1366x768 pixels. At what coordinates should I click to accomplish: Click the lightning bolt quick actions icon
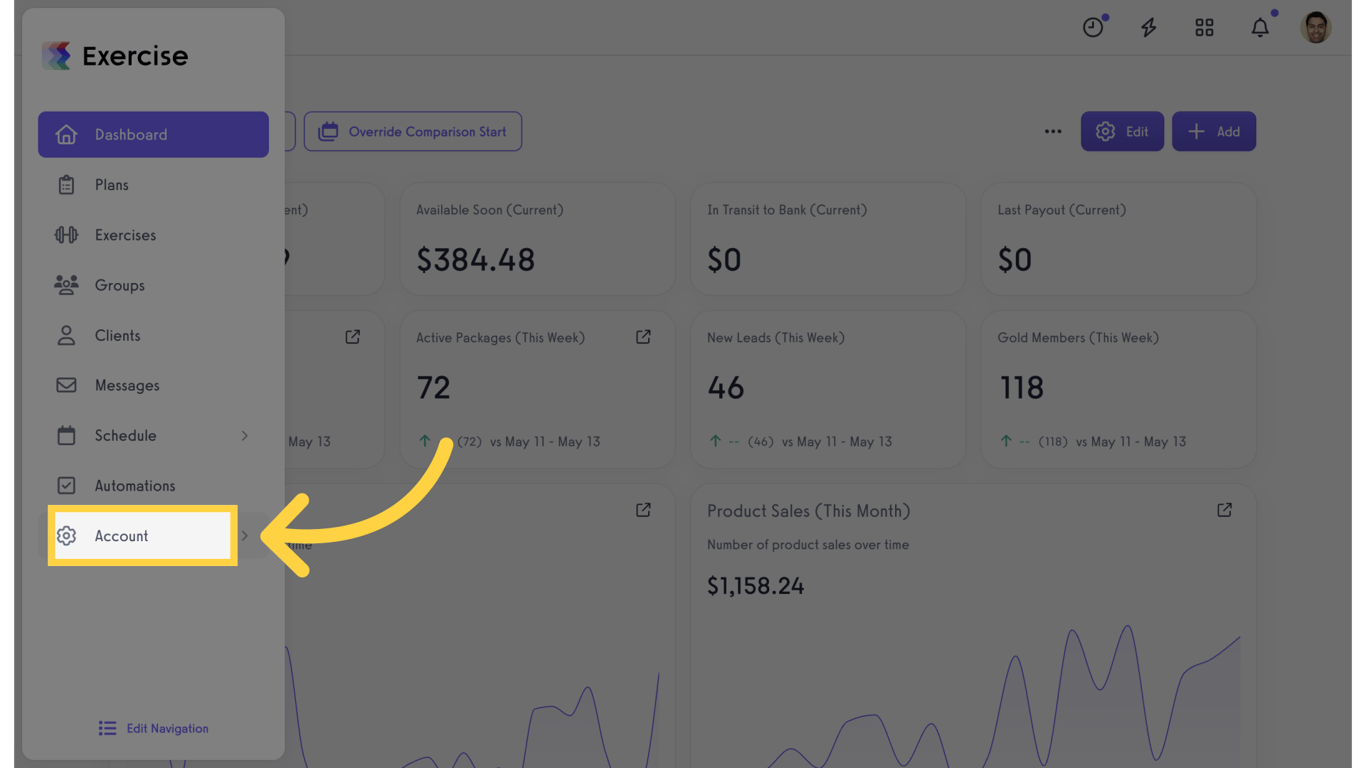[1149, 27]
